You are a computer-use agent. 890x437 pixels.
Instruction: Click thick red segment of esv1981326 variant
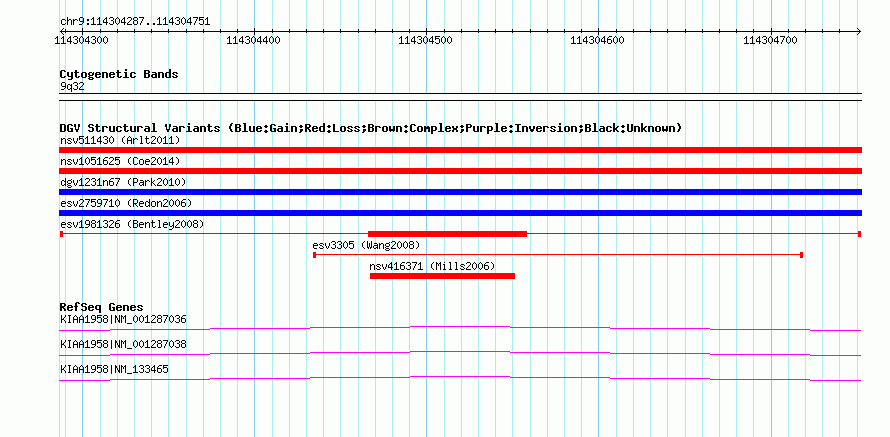(447, 234)
